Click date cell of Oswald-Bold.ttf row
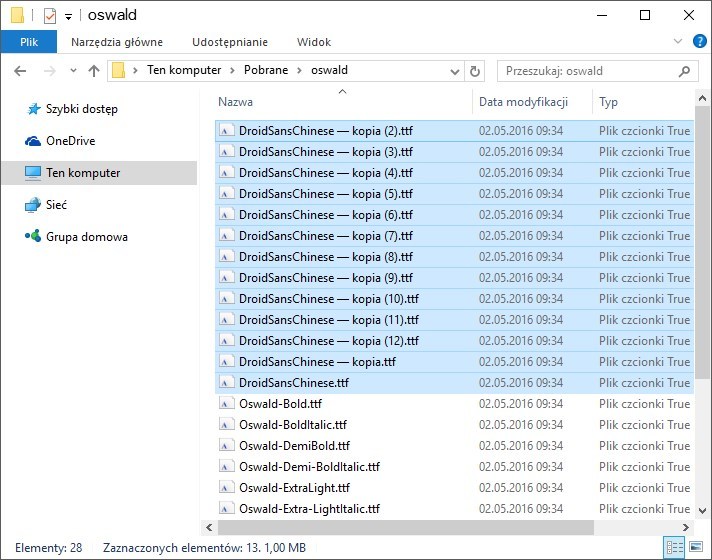Screen dimensions: 712x560 (x=521, y=404)
